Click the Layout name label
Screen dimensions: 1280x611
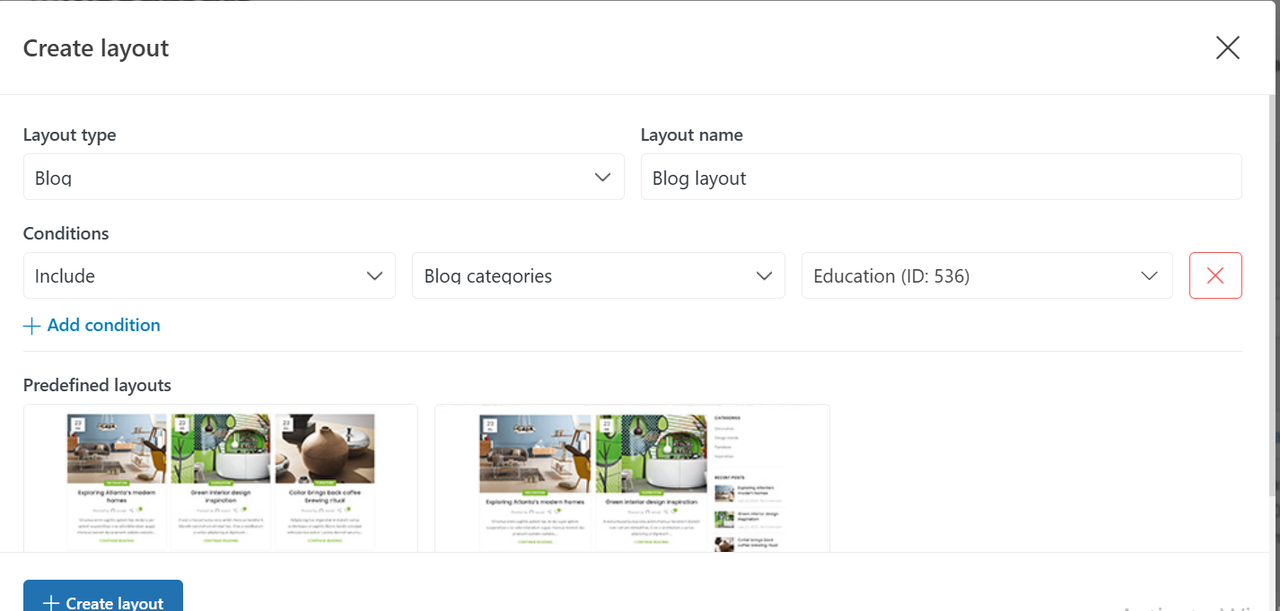click(x=692, y=135)
